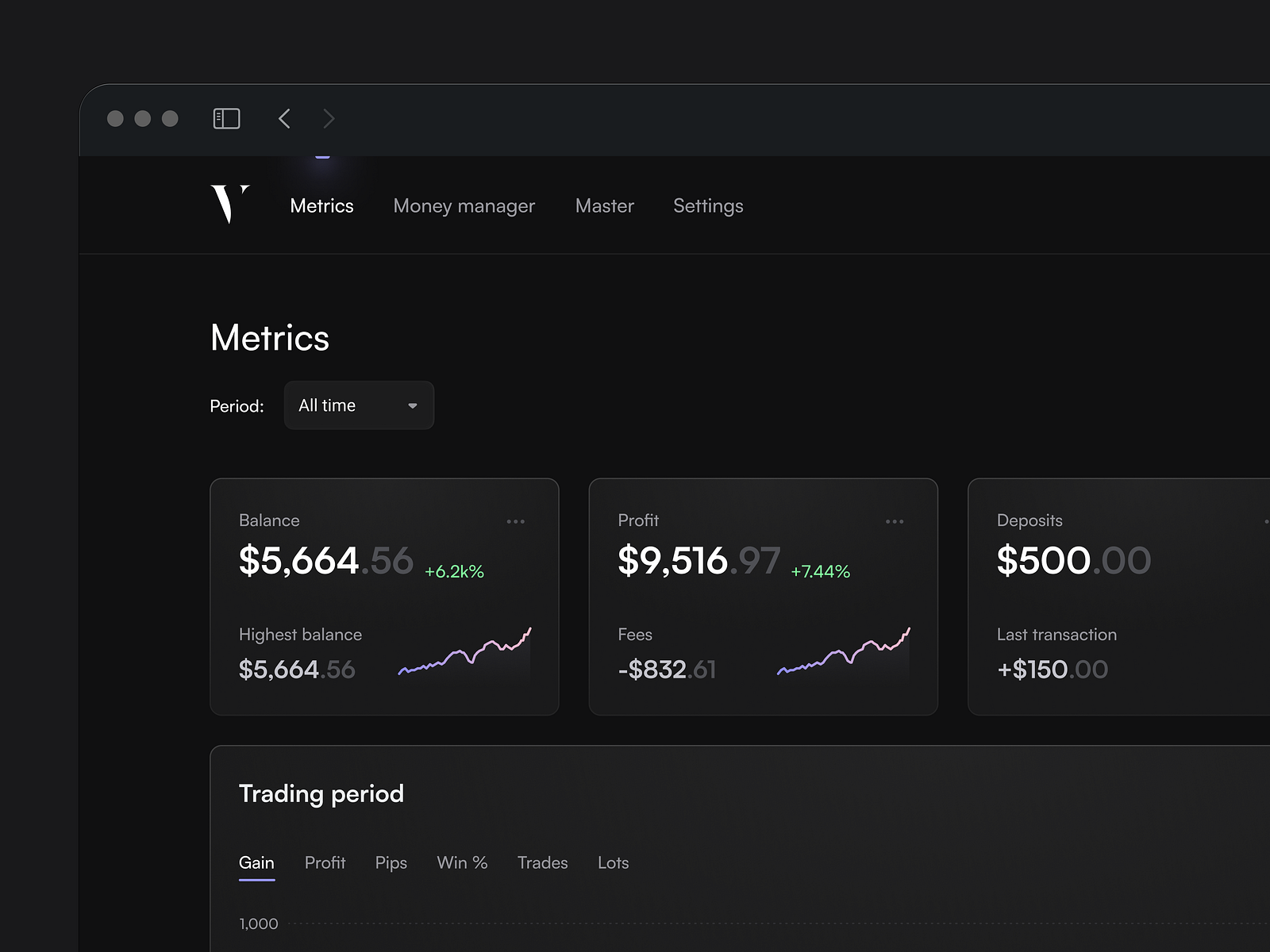Click the chevron in the All time selector

pos(412,405)
